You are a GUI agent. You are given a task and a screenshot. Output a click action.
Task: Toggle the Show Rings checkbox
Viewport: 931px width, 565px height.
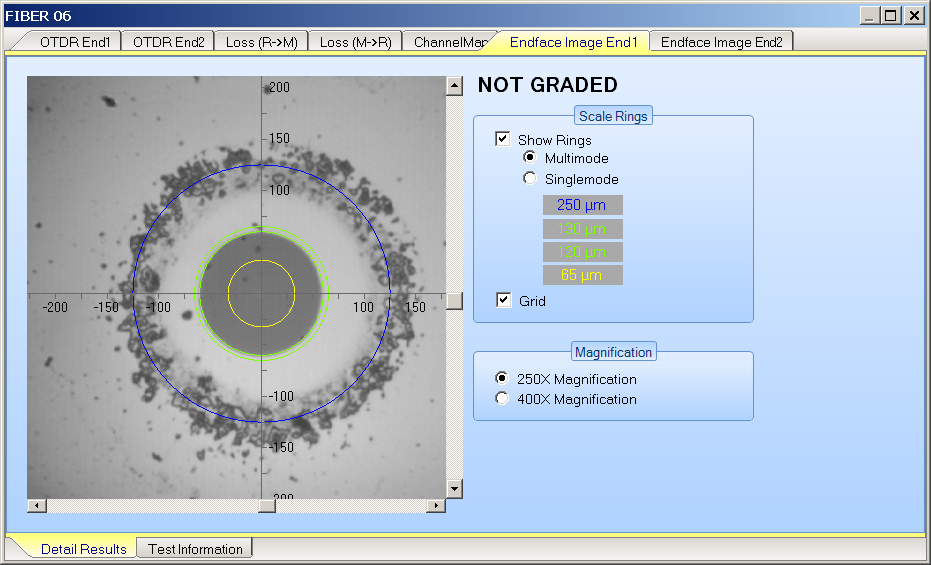pos(503,140)
